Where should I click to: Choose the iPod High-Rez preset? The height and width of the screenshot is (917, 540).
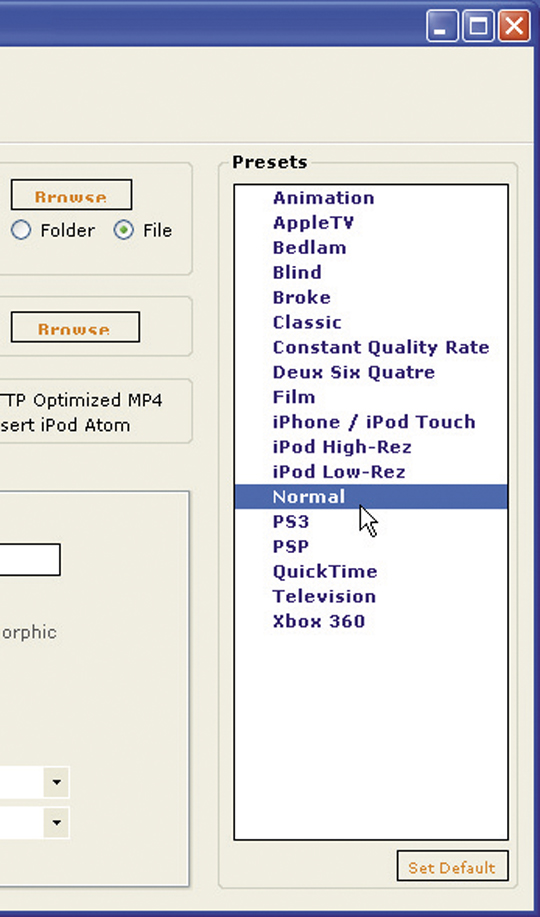coord(342,447)
